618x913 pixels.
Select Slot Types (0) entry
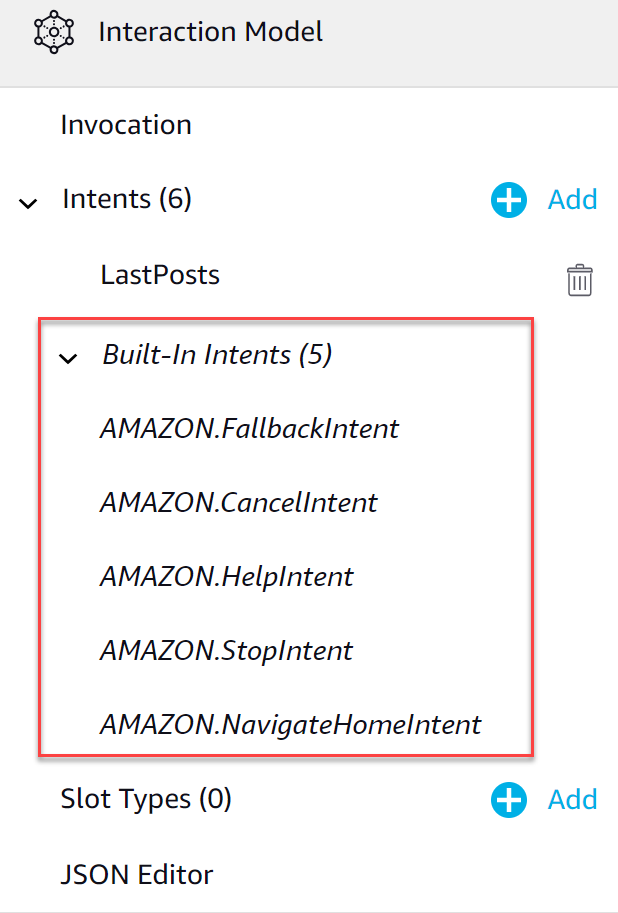pos(146,800)
